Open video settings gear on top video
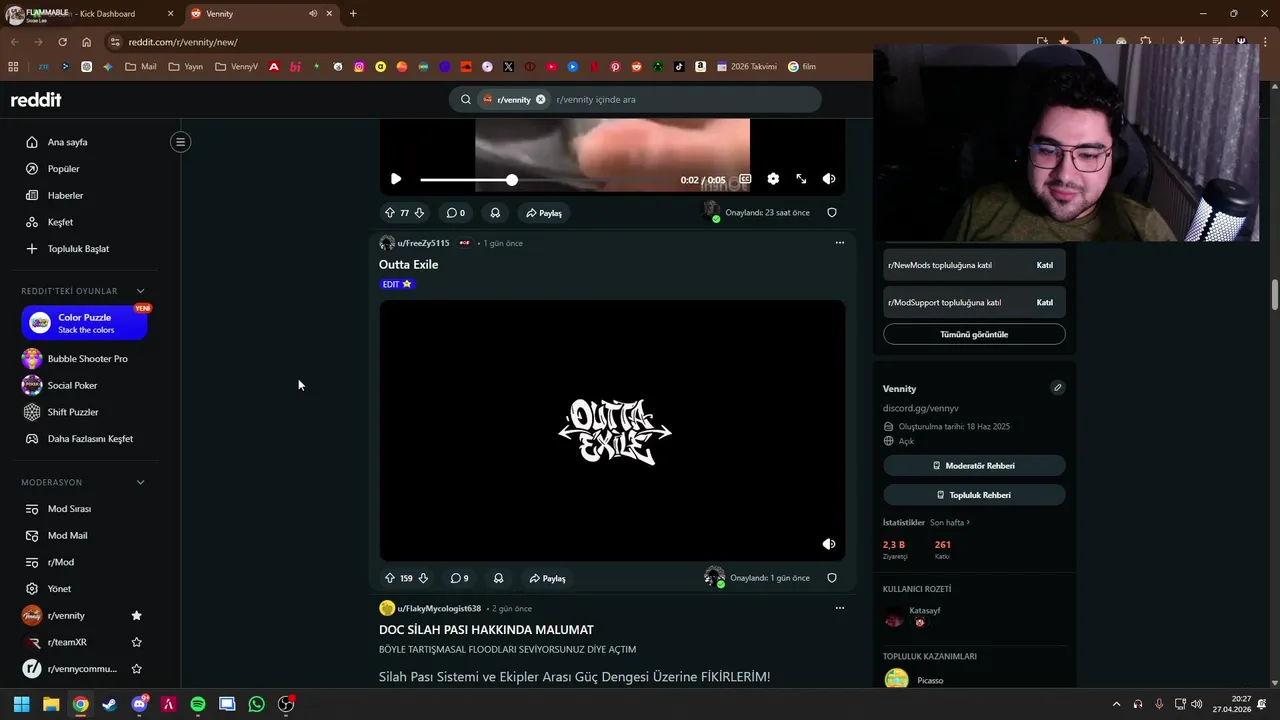 coord(773,179)
